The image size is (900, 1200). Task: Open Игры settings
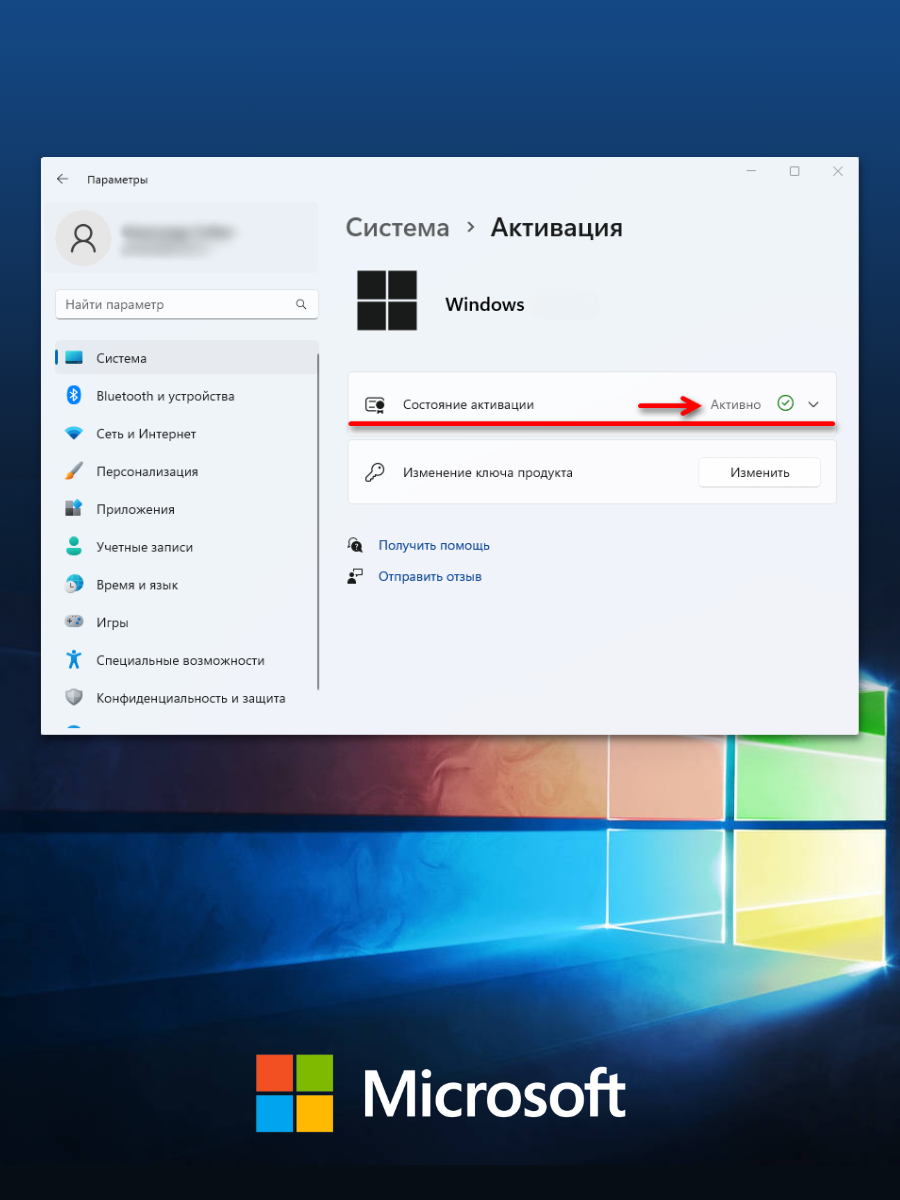186,622
